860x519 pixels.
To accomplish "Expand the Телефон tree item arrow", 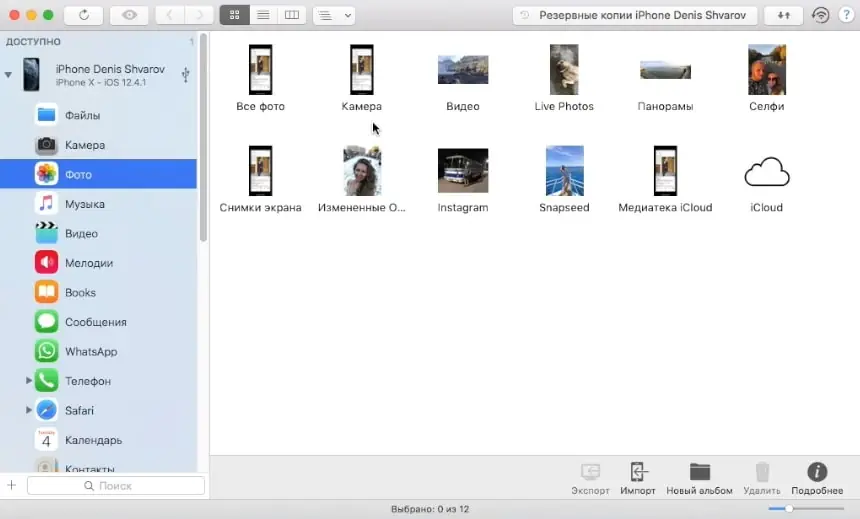I will (29, 380).
